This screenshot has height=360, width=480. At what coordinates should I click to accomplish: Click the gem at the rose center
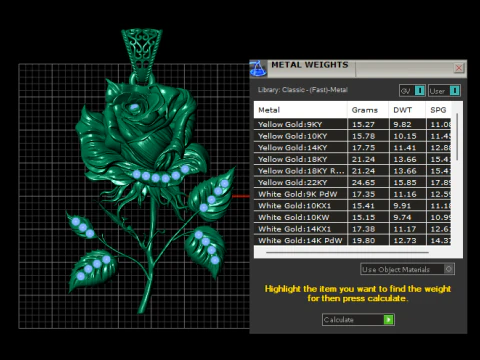pyautogui.click(x=134, y=107)
